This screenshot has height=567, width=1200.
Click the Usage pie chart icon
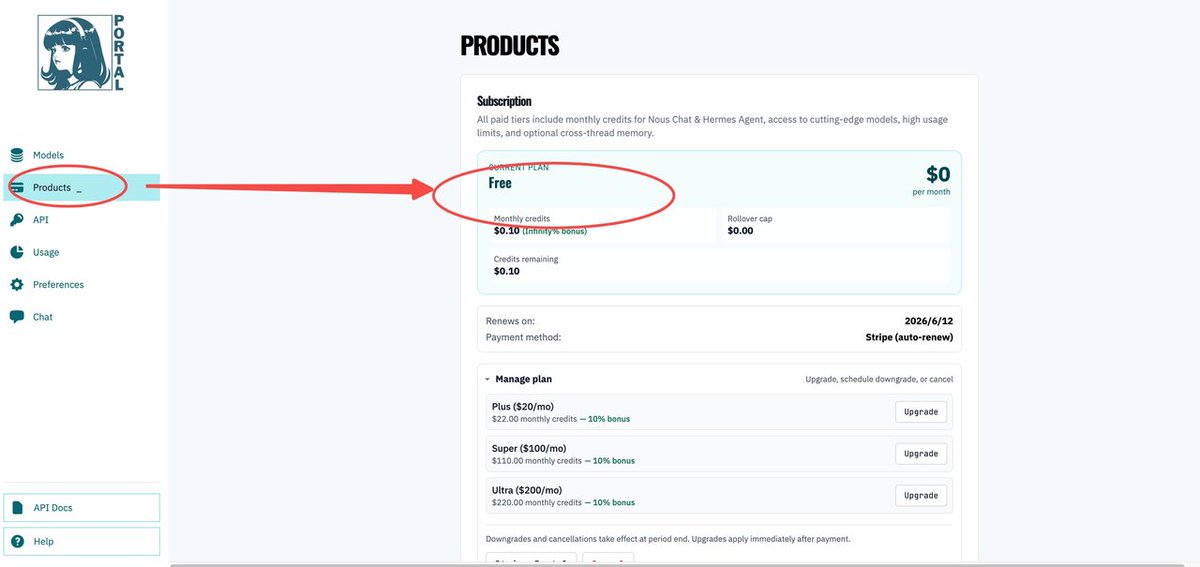17,252
